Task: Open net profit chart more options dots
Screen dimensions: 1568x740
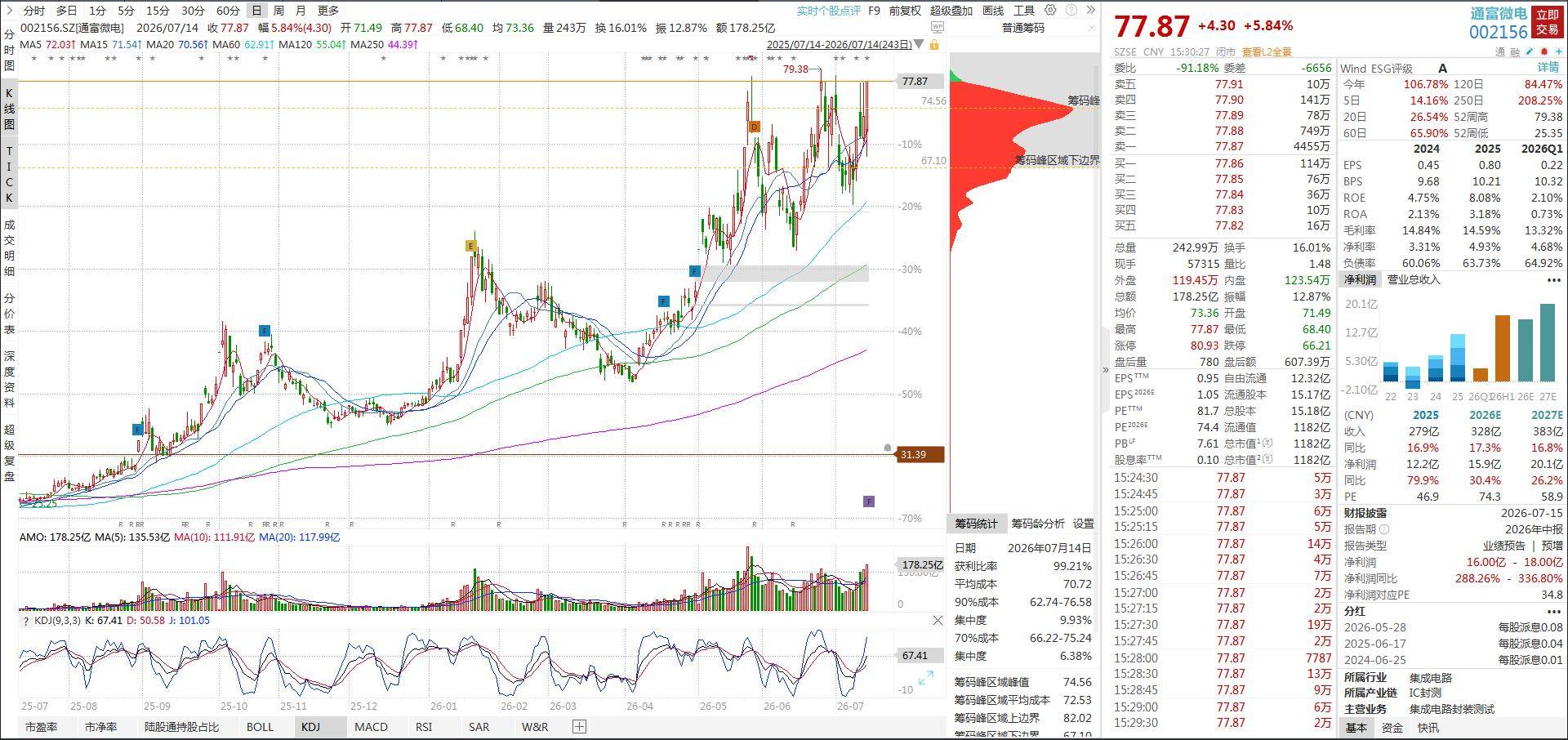Action: pos(1553,280)
